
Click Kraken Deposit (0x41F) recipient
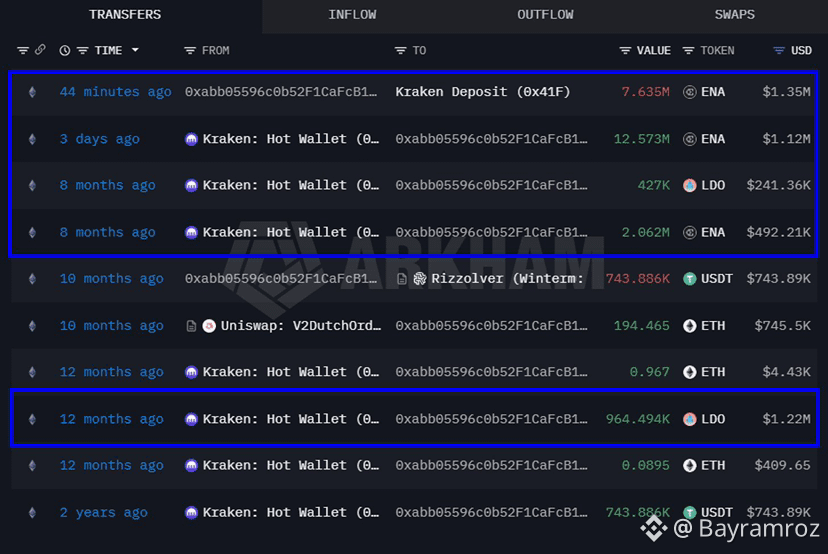[483, 92]
